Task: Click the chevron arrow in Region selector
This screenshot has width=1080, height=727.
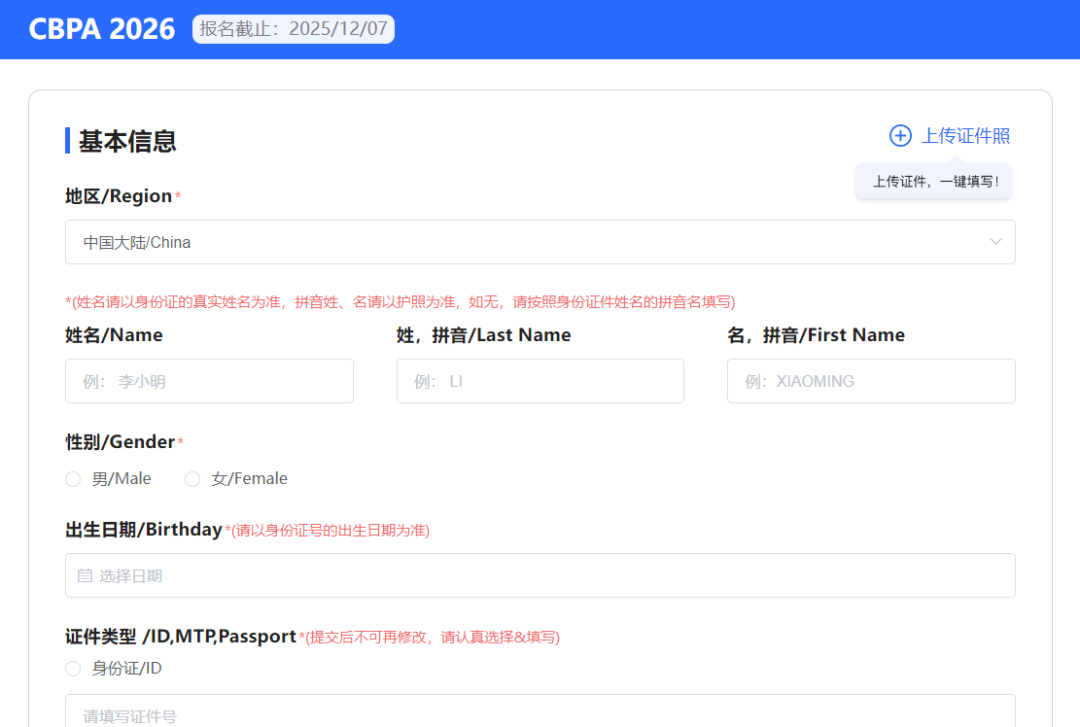Action: click(x=995, y=242)
